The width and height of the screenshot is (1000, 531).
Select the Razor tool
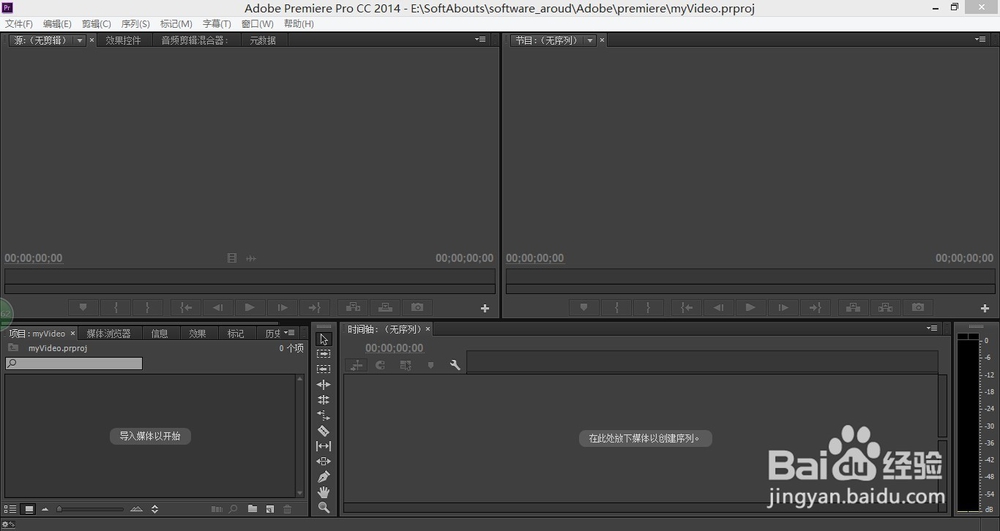tap(323, 430)
